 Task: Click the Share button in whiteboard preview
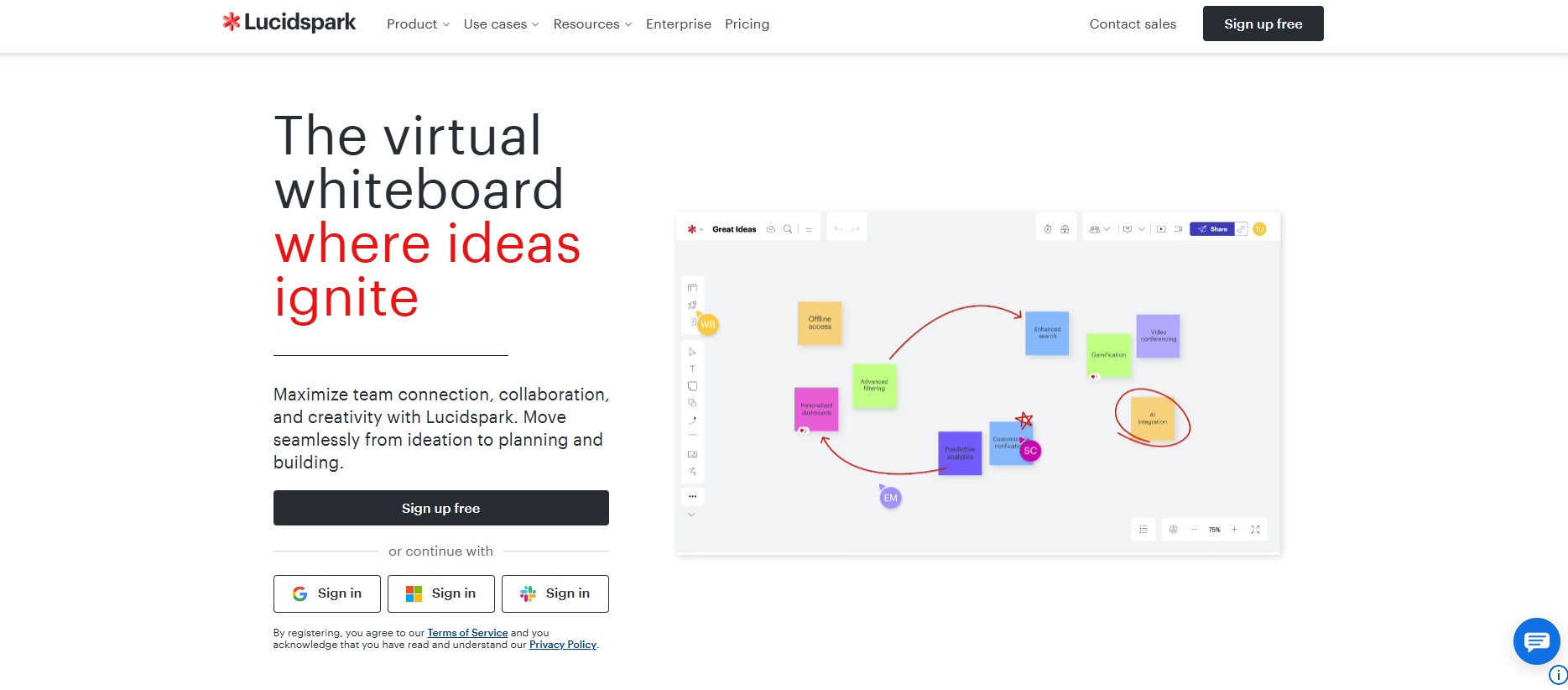[1212, 229]
